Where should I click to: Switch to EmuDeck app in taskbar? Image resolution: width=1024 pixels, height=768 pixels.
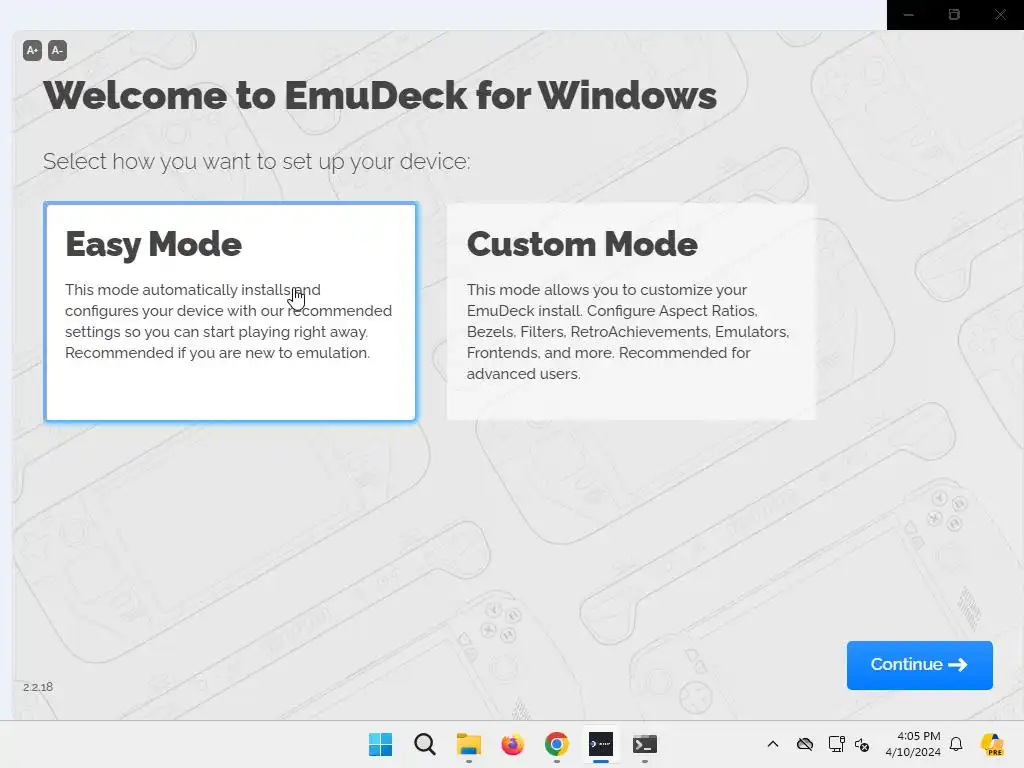coord(601,744)
